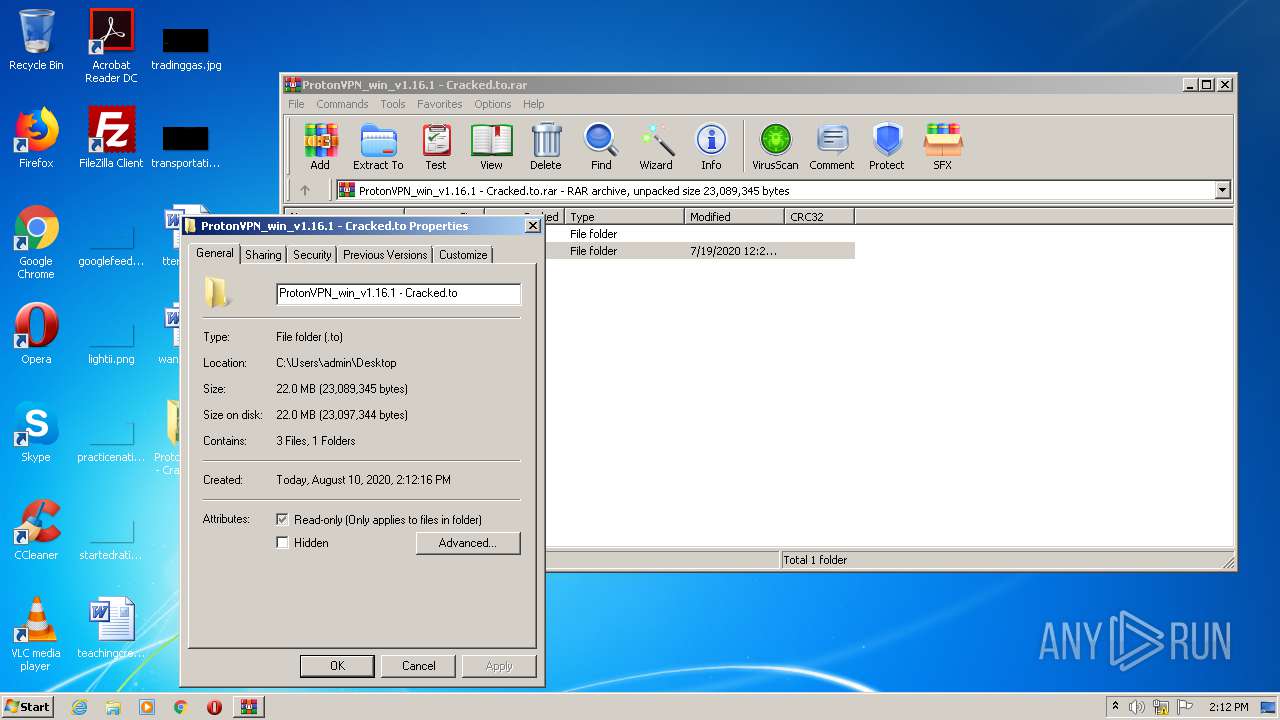Click the WinRAR taskbar button
The height and width of the screenshot is (720, 1280).
(x=248, y=707)
